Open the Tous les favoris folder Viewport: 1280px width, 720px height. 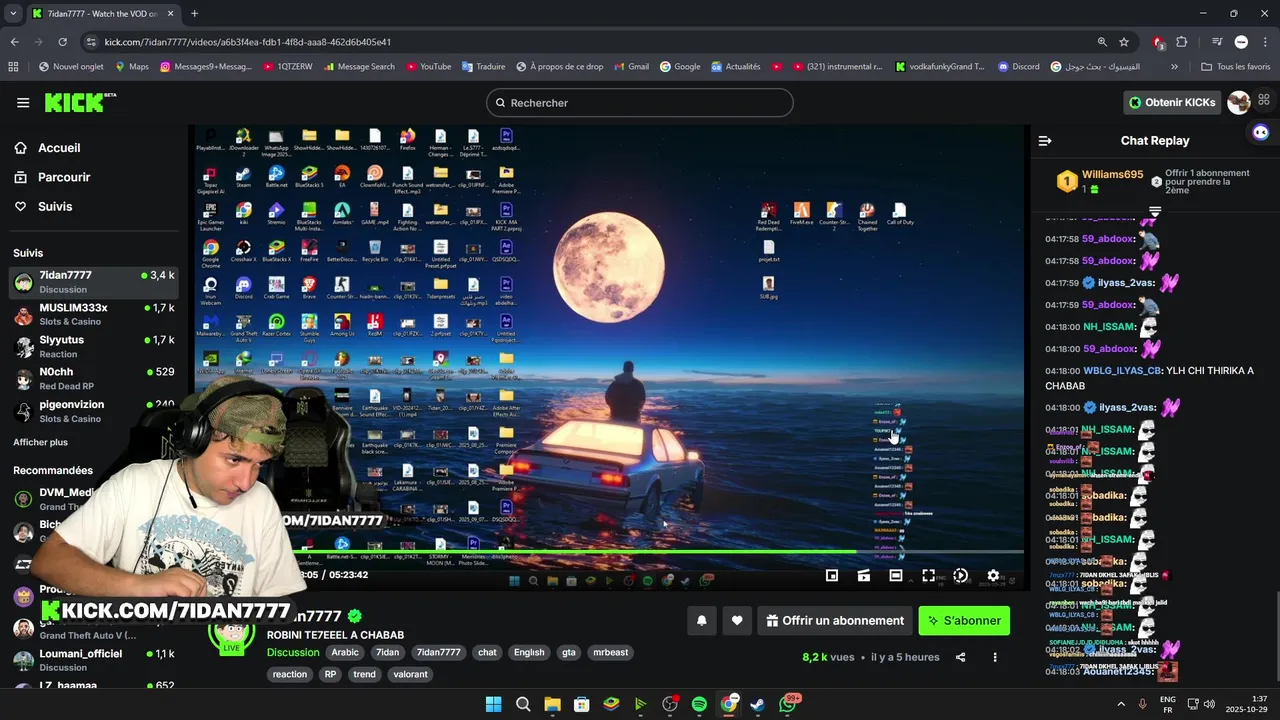1235,67
